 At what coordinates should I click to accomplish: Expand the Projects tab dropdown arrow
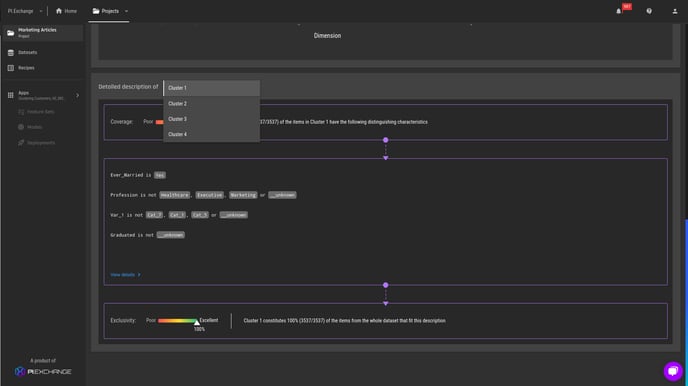tap(126, 11)
